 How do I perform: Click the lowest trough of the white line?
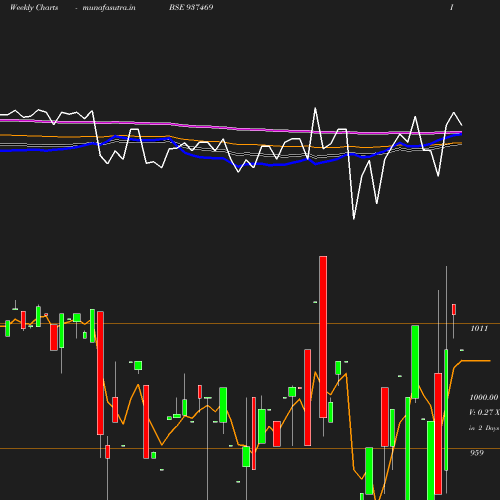[x=354, y=218]
